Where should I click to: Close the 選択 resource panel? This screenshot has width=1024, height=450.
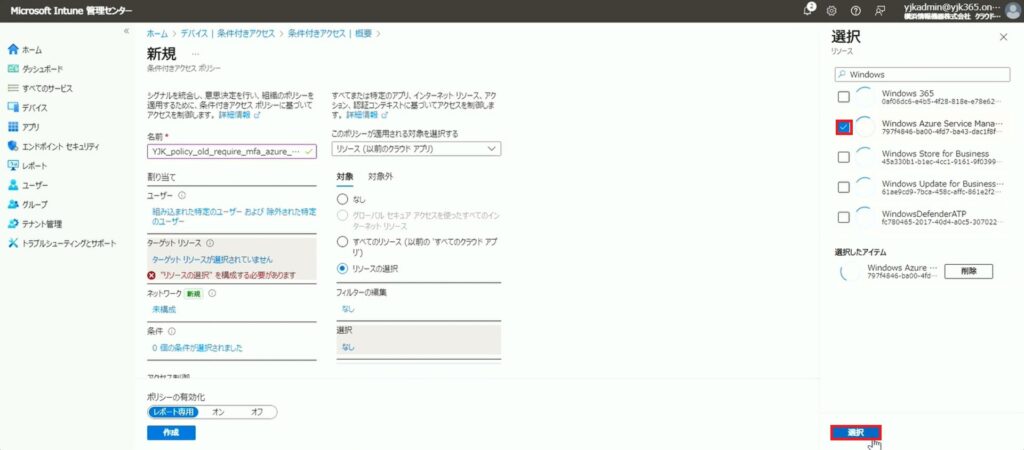(1004, 37)
